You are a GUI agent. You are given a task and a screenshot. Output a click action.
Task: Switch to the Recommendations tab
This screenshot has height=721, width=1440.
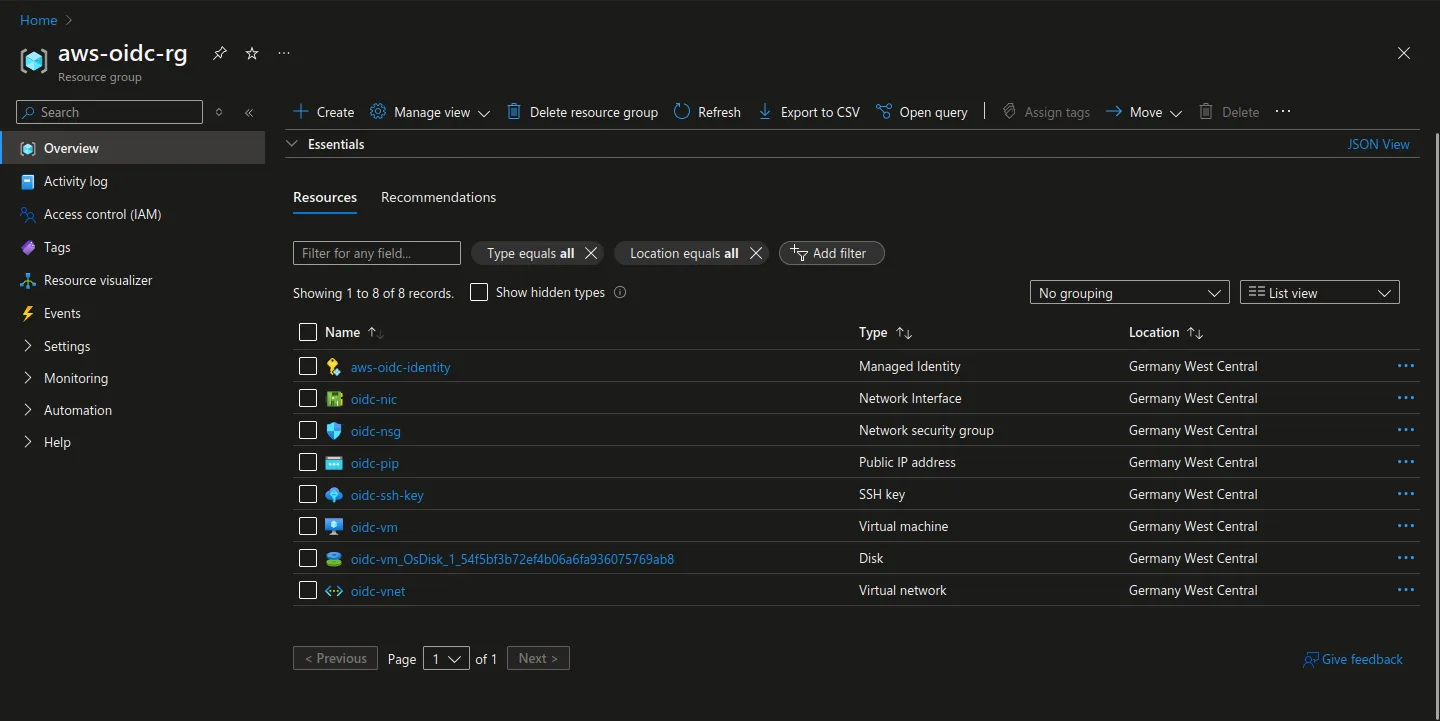click(438, 198)
